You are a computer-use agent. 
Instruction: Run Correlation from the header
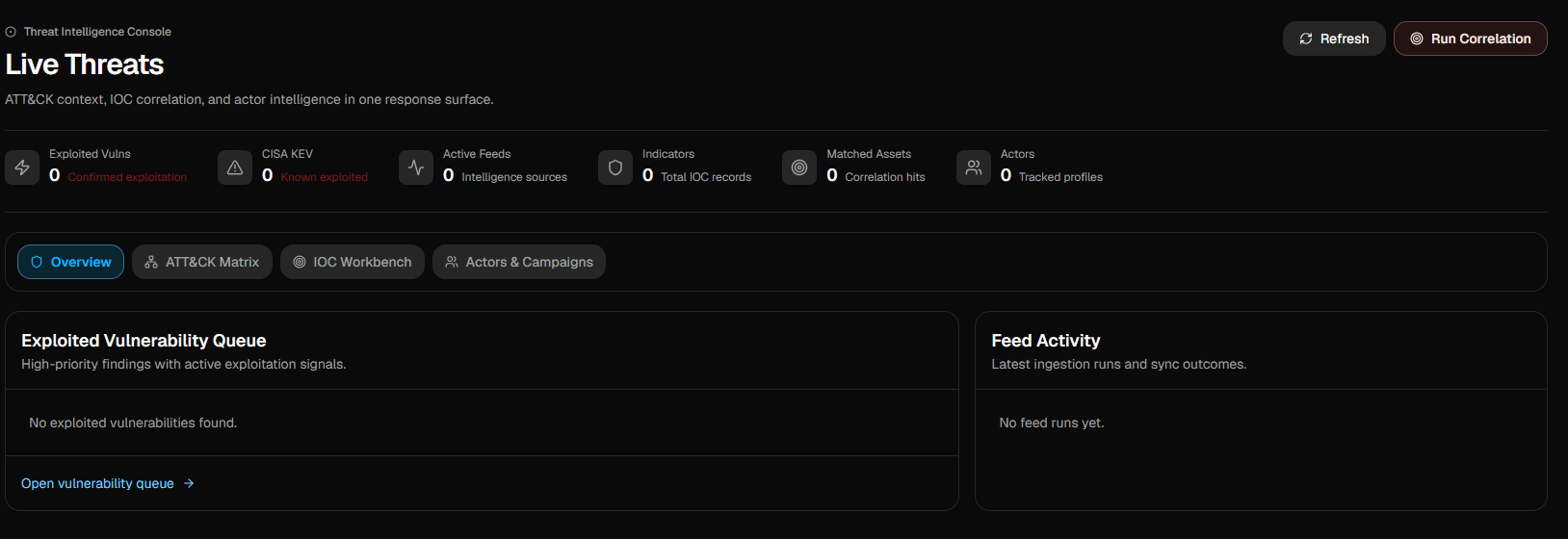tap(1471, 38)
